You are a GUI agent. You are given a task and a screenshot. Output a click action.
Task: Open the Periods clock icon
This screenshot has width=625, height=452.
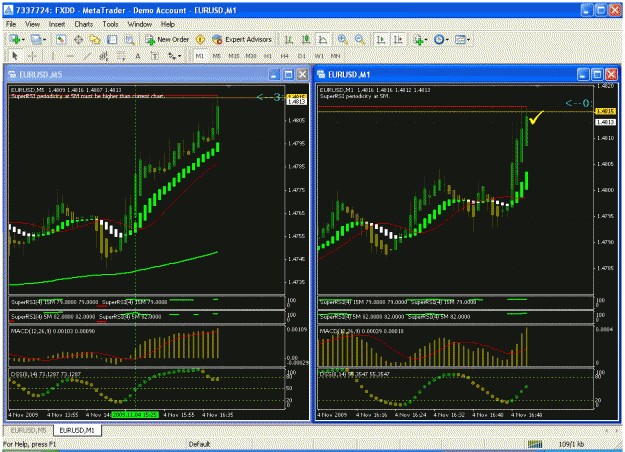[x=439, y=39]
